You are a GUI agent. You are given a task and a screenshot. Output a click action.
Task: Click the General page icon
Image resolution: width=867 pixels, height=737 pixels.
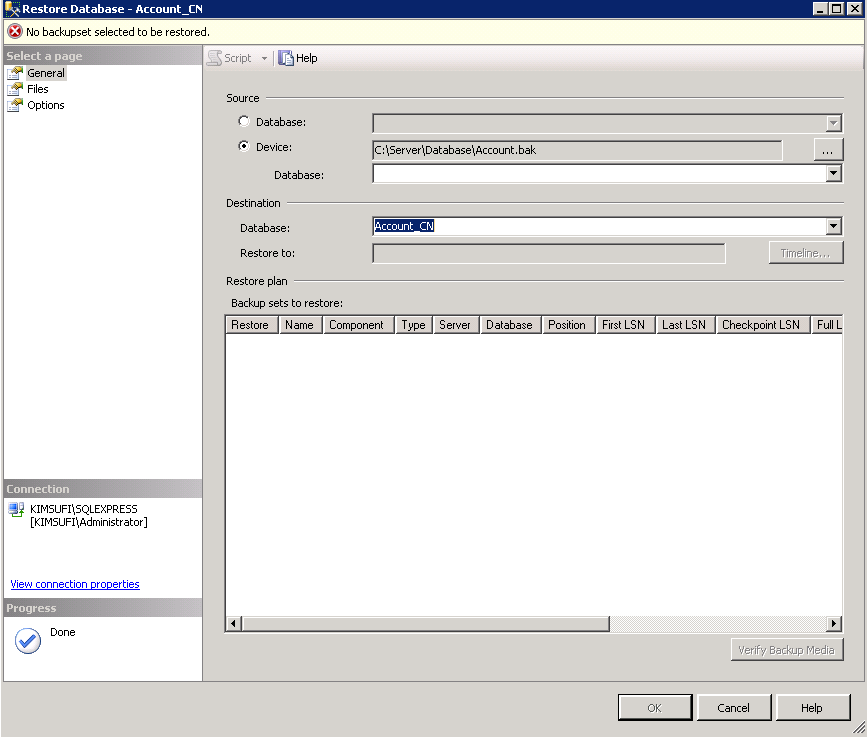(x=15, y=73)
